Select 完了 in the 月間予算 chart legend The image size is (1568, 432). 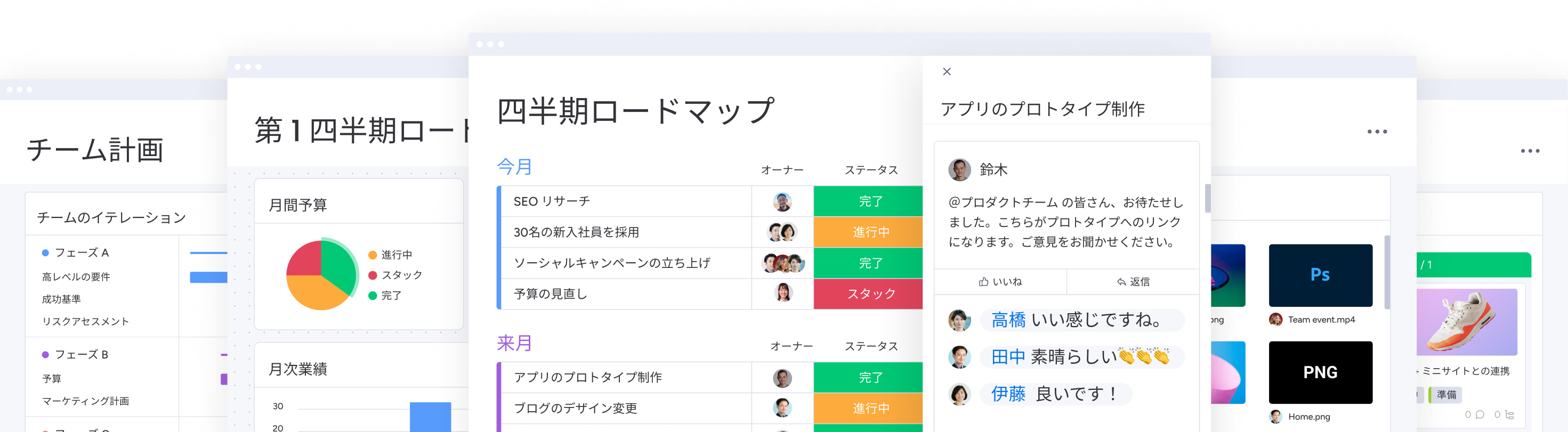point(385,296)
